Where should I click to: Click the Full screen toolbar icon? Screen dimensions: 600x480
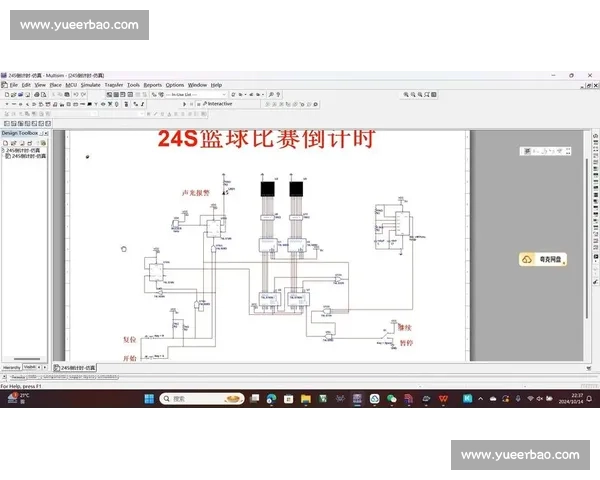(434, 95)
